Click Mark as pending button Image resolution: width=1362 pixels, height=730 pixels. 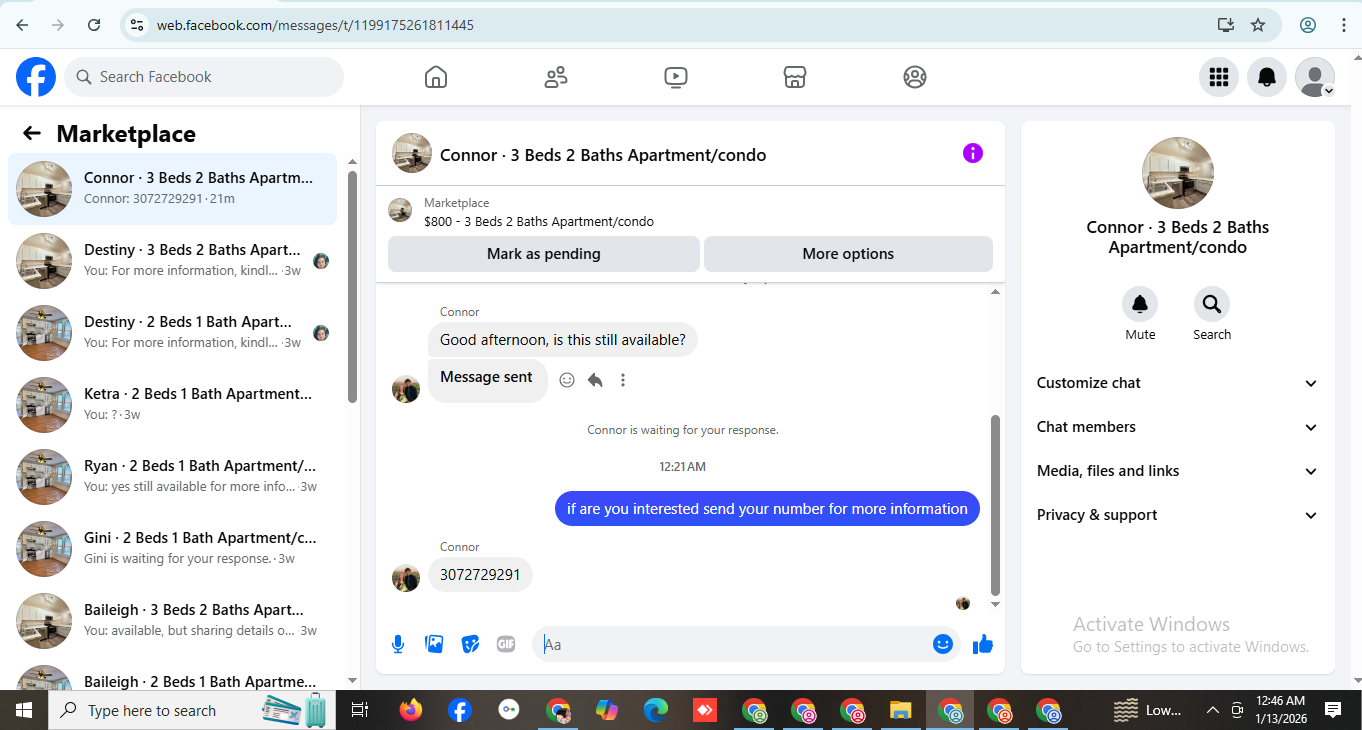pyautogui.click(x=544, y=254)
